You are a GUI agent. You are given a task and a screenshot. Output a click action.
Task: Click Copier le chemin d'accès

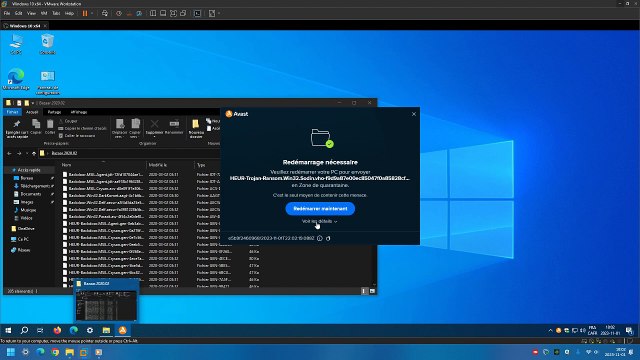[x=83, y=128]
